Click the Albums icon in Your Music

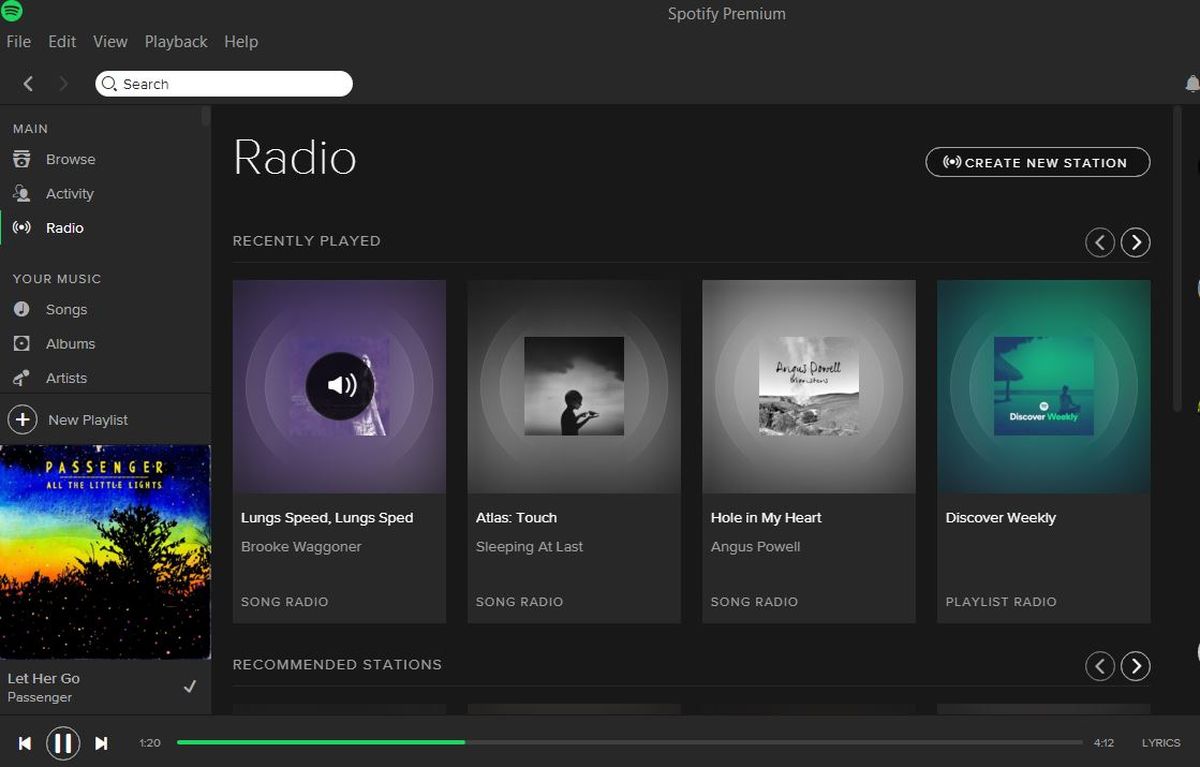pos(21,344)
